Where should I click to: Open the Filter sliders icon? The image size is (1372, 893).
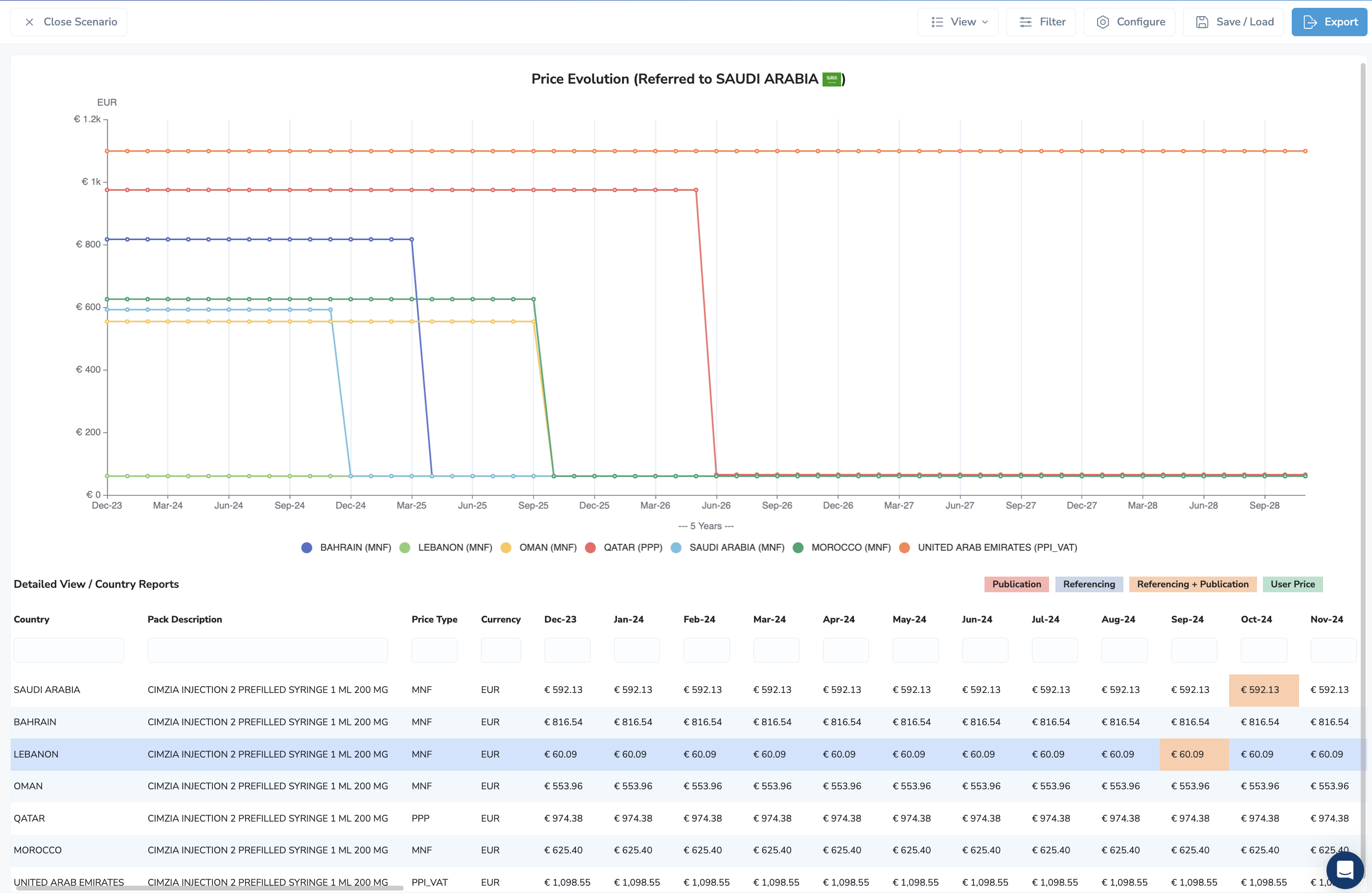(1026, 22)
